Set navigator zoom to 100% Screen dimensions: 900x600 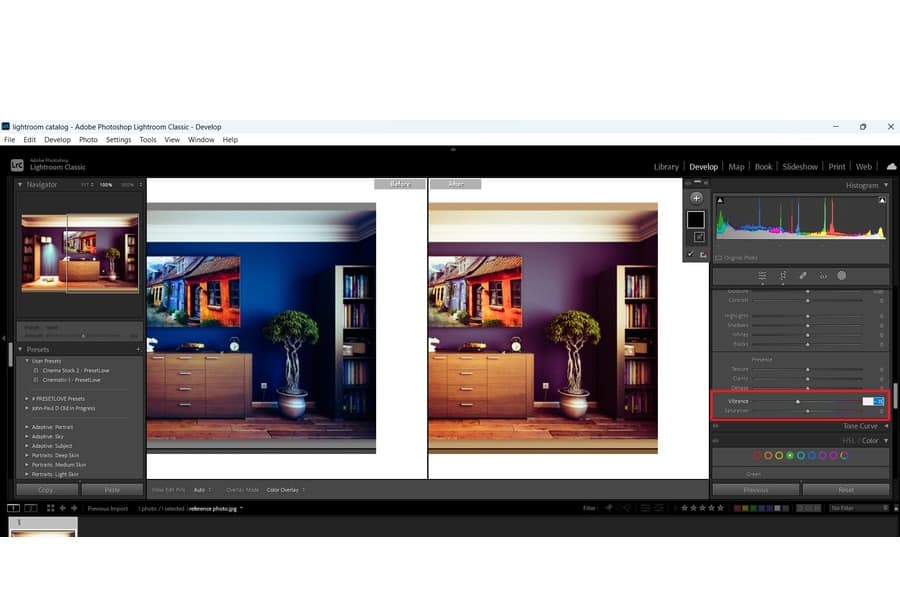106,185
